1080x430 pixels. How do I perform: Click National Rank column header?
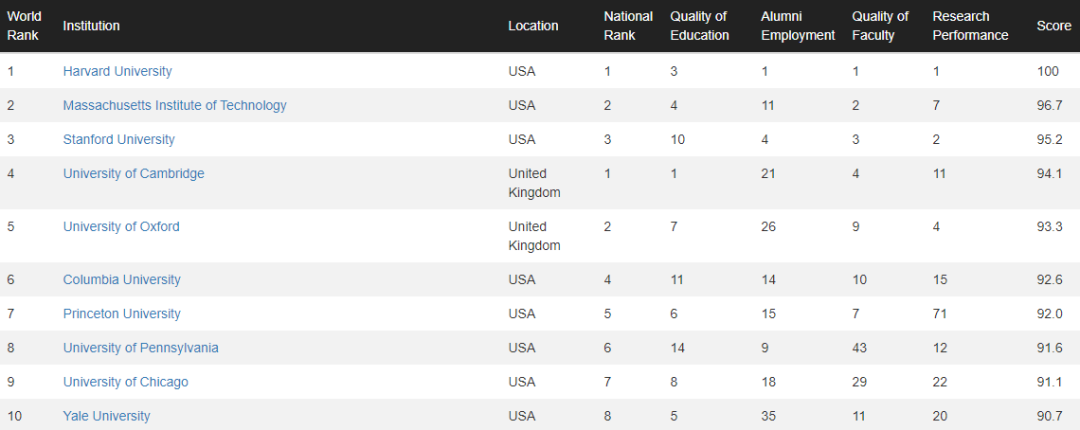coord(628,25)
